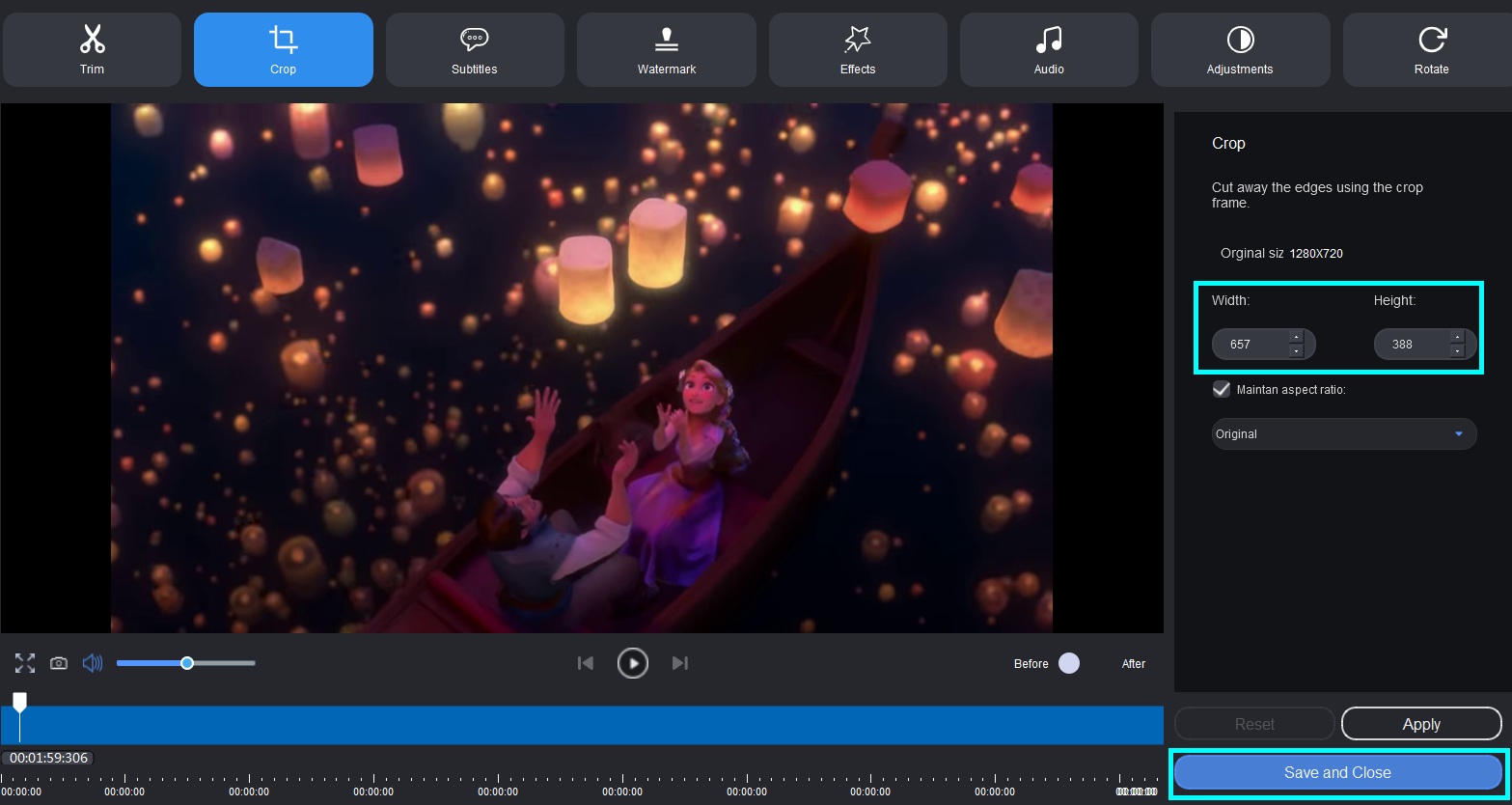
Task: Open the Trim tool tab
Action: pos(92,50)
